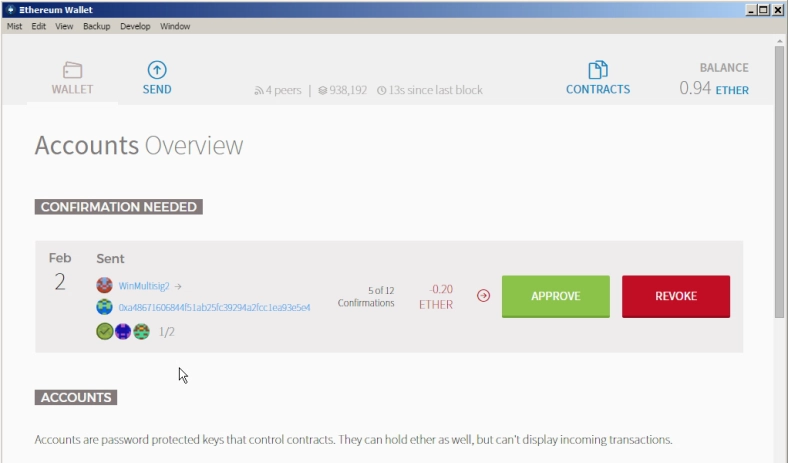Open the 0xa48671606844 recipient address link
Viewport: 788px width, 463px height.
[x=215, y=307]
